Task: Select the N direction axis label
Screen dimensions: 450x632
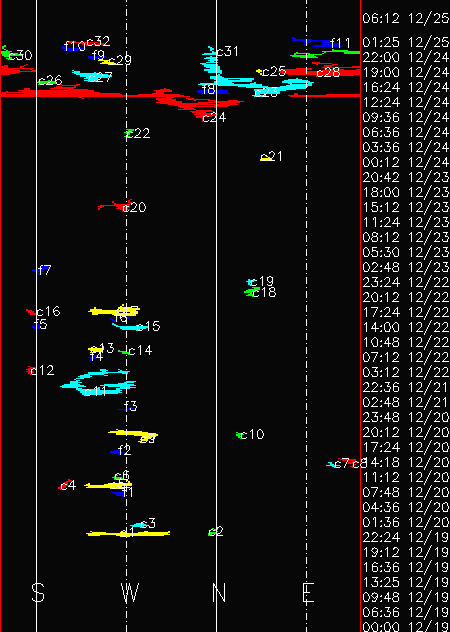Action: point(219,593)
